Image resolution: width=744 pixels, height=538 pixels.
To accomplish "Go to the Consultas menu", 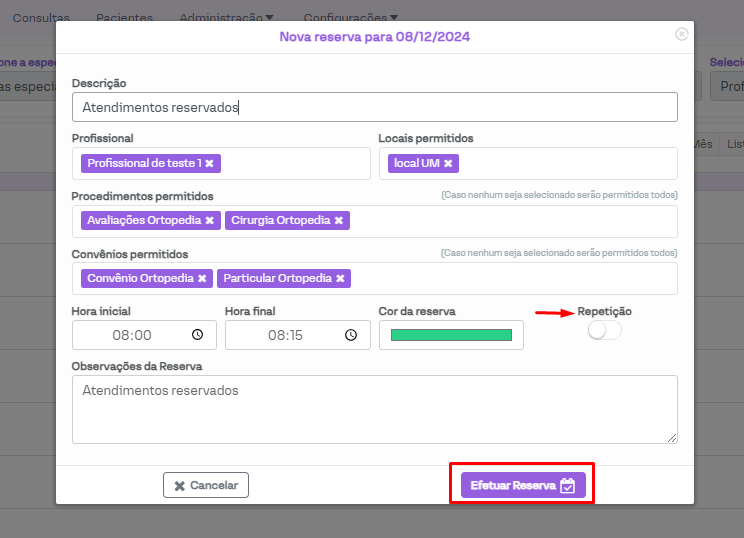I will tap(41, 18).
